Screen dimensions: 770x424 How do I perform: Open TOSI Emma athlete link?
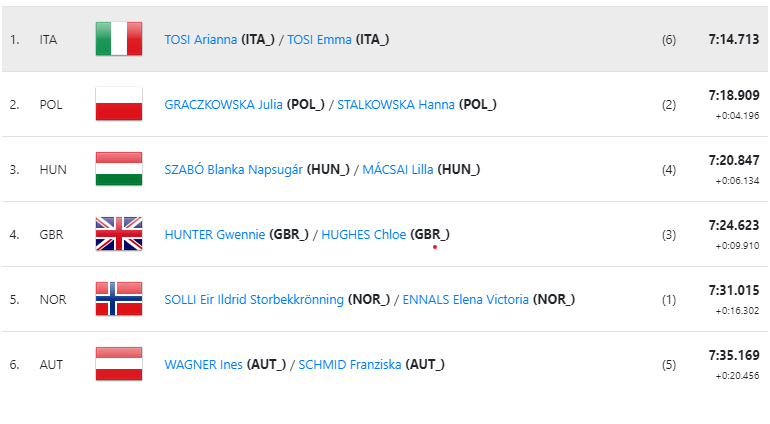[319, 39]
